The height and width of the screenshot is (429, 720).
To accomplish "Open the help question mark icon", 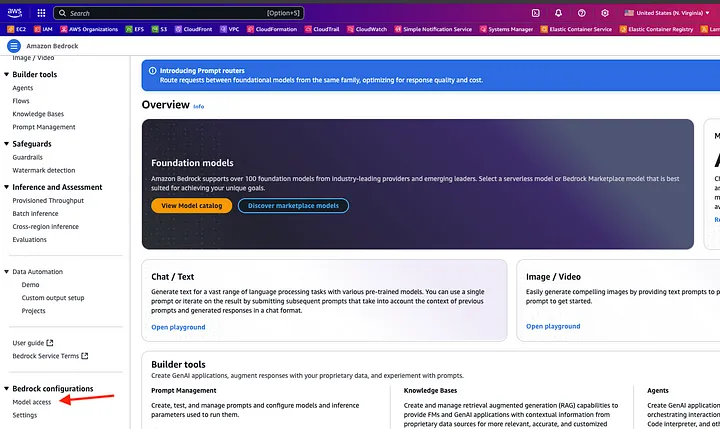I will coord(582,13).
